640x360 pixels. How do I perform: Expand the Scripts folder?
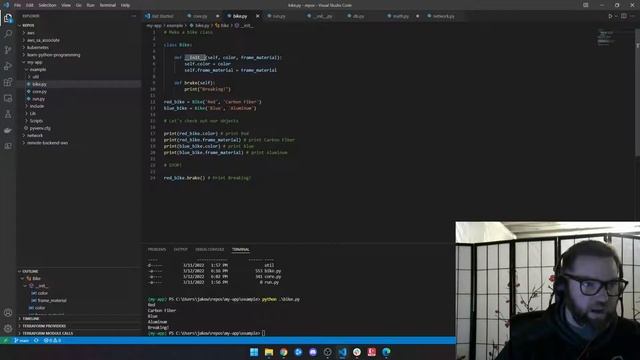click(x=36, y=121)
